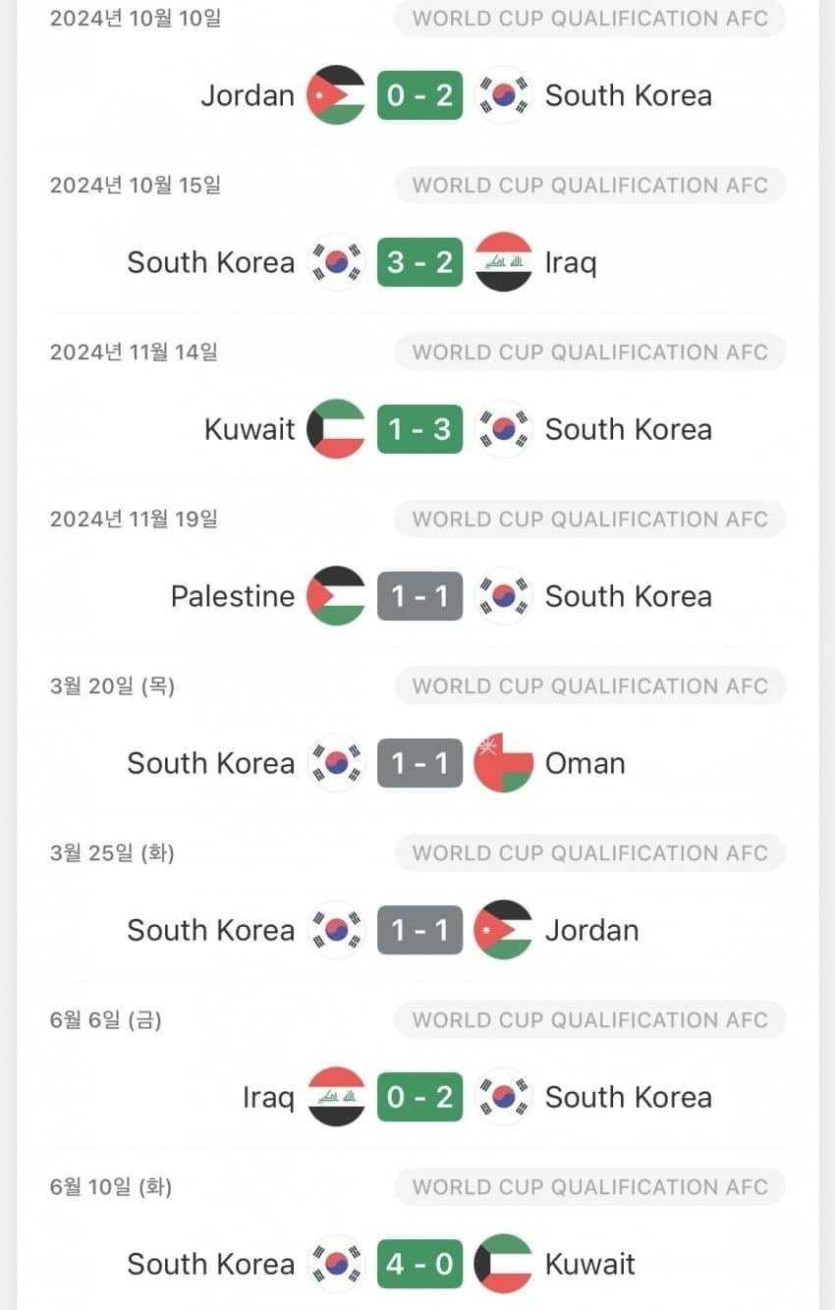Click the Kuwait flag in the 4 - 0 match

(504, 1265)
